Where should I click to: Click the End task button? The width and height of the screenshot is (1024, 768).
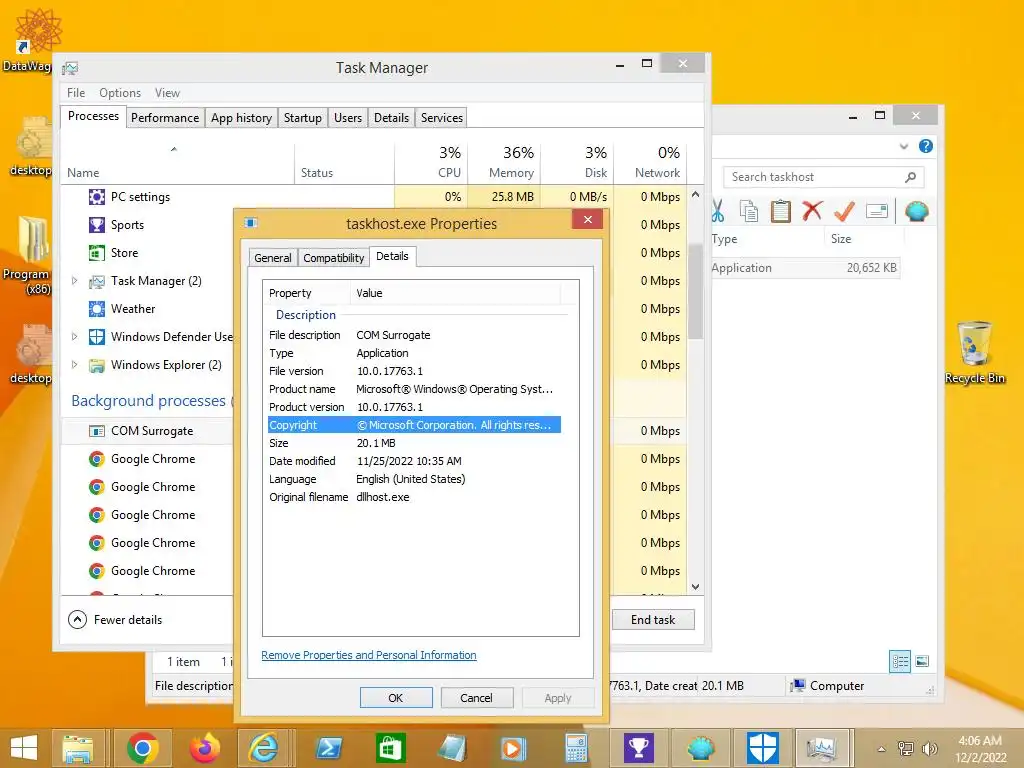pos(653,620)
